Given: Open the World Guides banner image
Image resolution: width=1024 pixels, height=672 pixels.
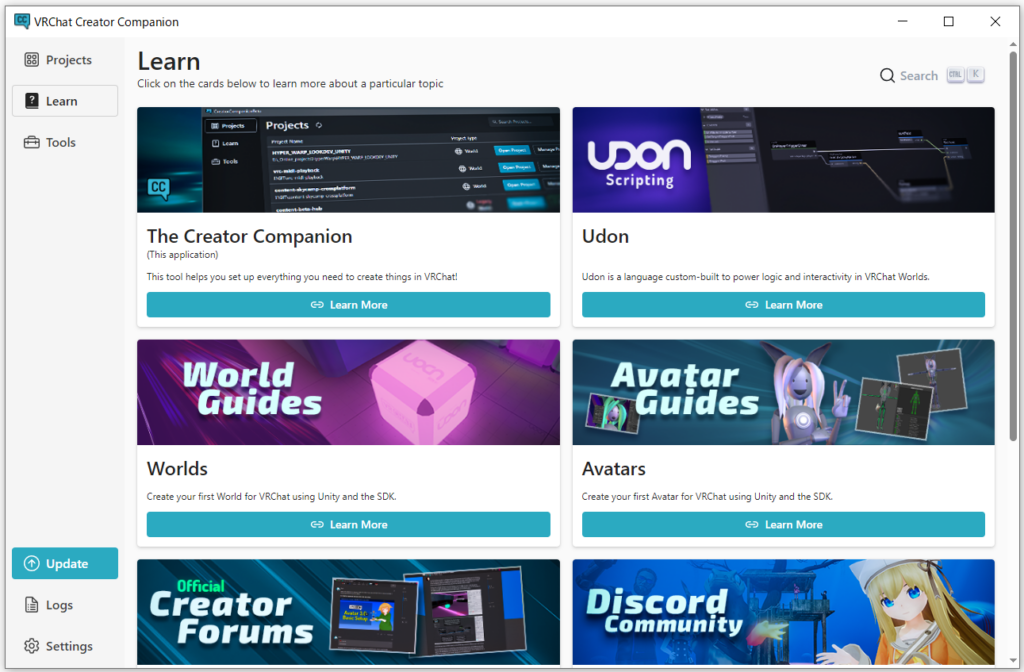Looking at the screenshot, I should [x=348, y=392].
